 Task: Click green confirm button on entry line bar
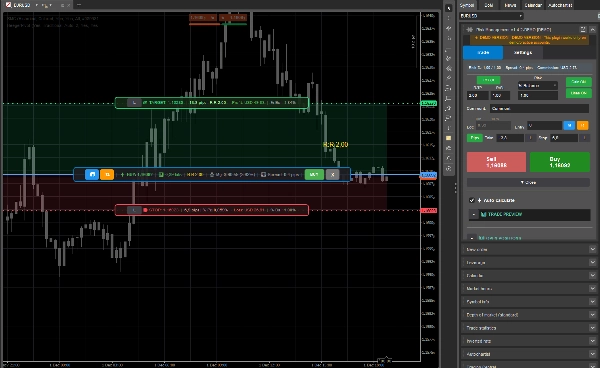tap(314, 174)
